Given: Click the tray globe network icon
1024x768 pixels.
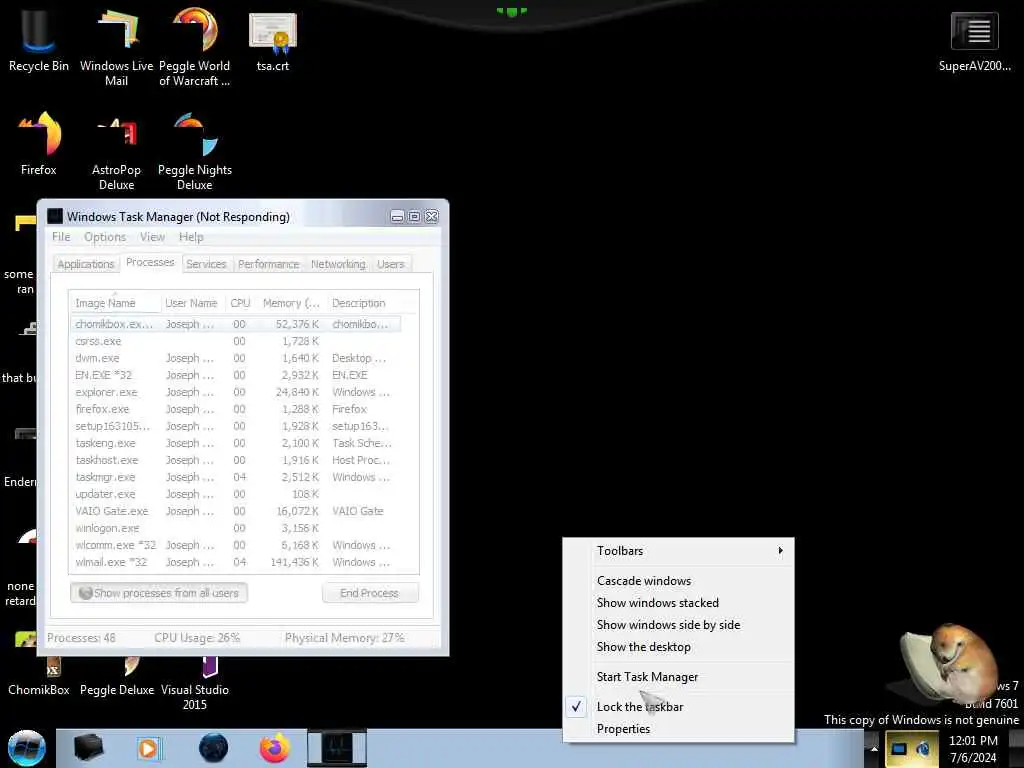Looking at the screenshot, I should coord(923,748).
